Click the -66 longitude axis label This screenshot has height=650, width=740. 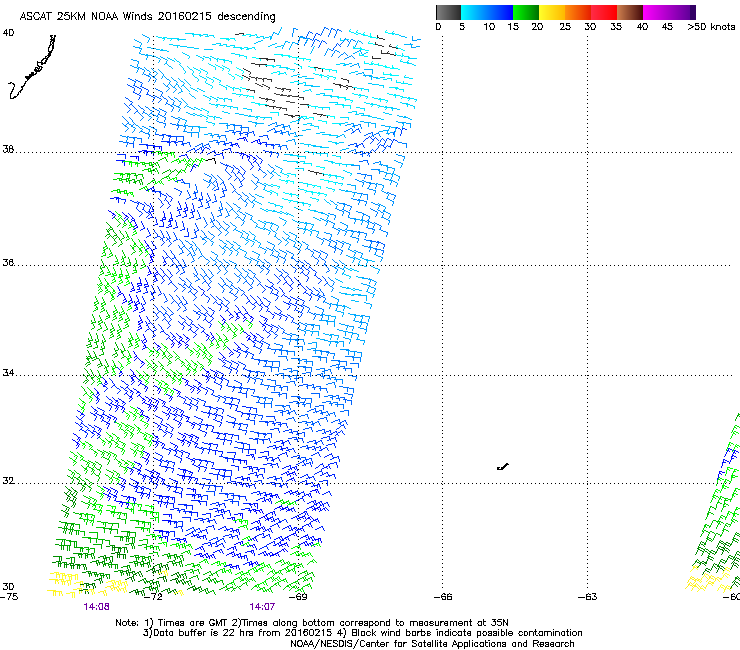point(442,597)
